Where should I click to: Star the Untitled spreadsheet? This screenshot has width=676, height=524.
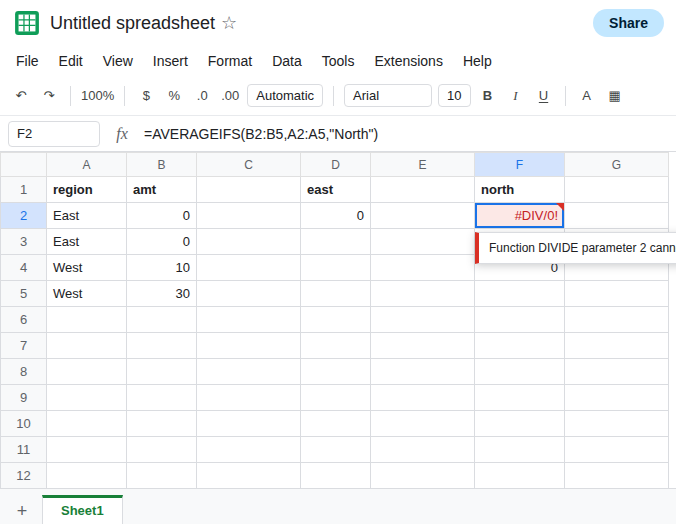229,23
